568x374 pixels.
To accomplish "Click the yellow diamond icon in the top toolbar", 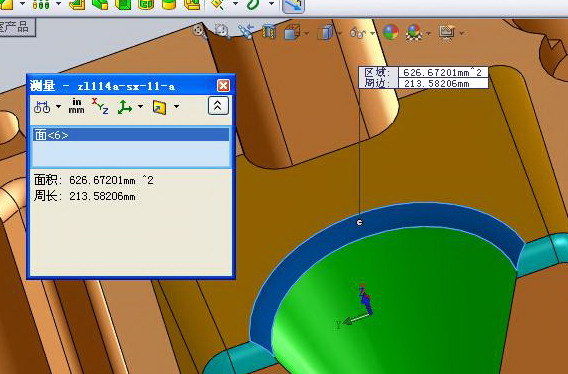I will [x=217, y=4].
